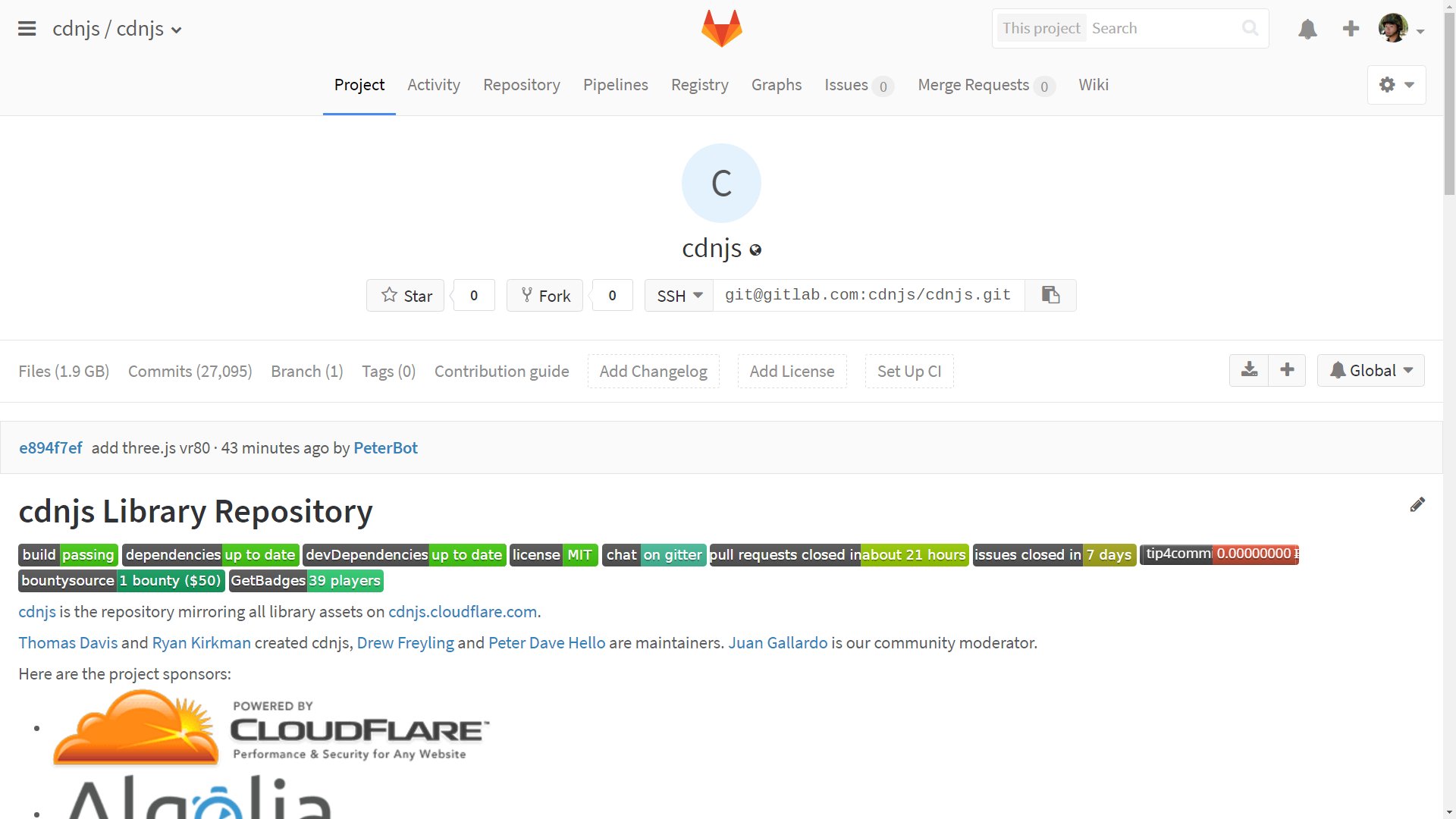The height and width of the screenshot is (819, 1456).
Task: Click the bountysource bounty badge
Action: tap(121, 581)
